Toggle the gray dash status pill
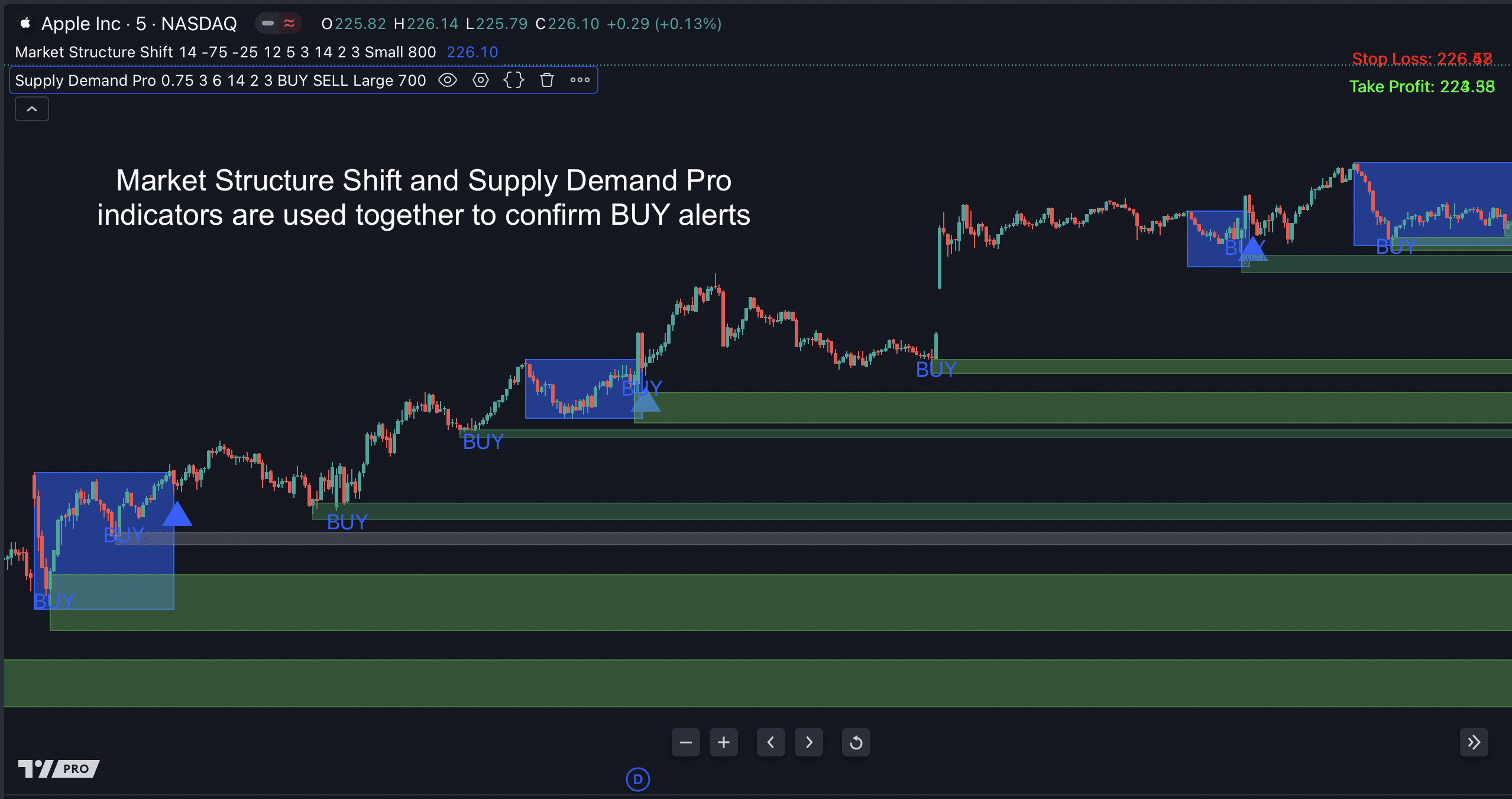Screen dimensions: 1512x799 (268, 24)
